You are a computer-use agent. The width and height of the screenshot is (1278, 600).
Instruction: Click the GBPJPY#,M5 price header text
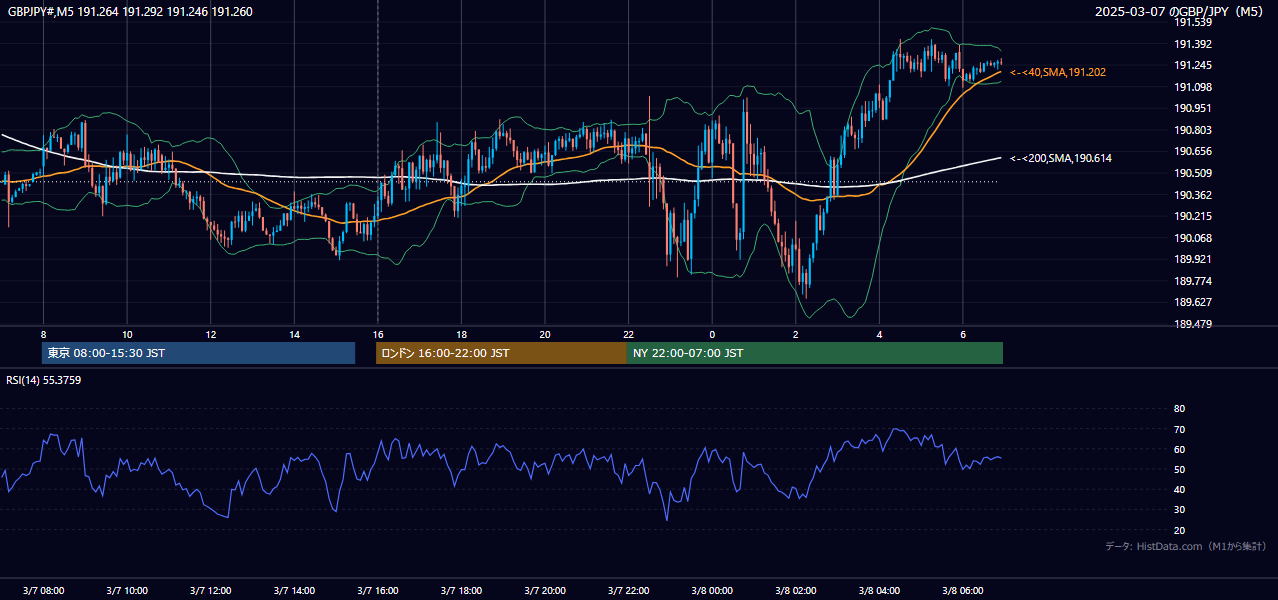coord(130,12)
